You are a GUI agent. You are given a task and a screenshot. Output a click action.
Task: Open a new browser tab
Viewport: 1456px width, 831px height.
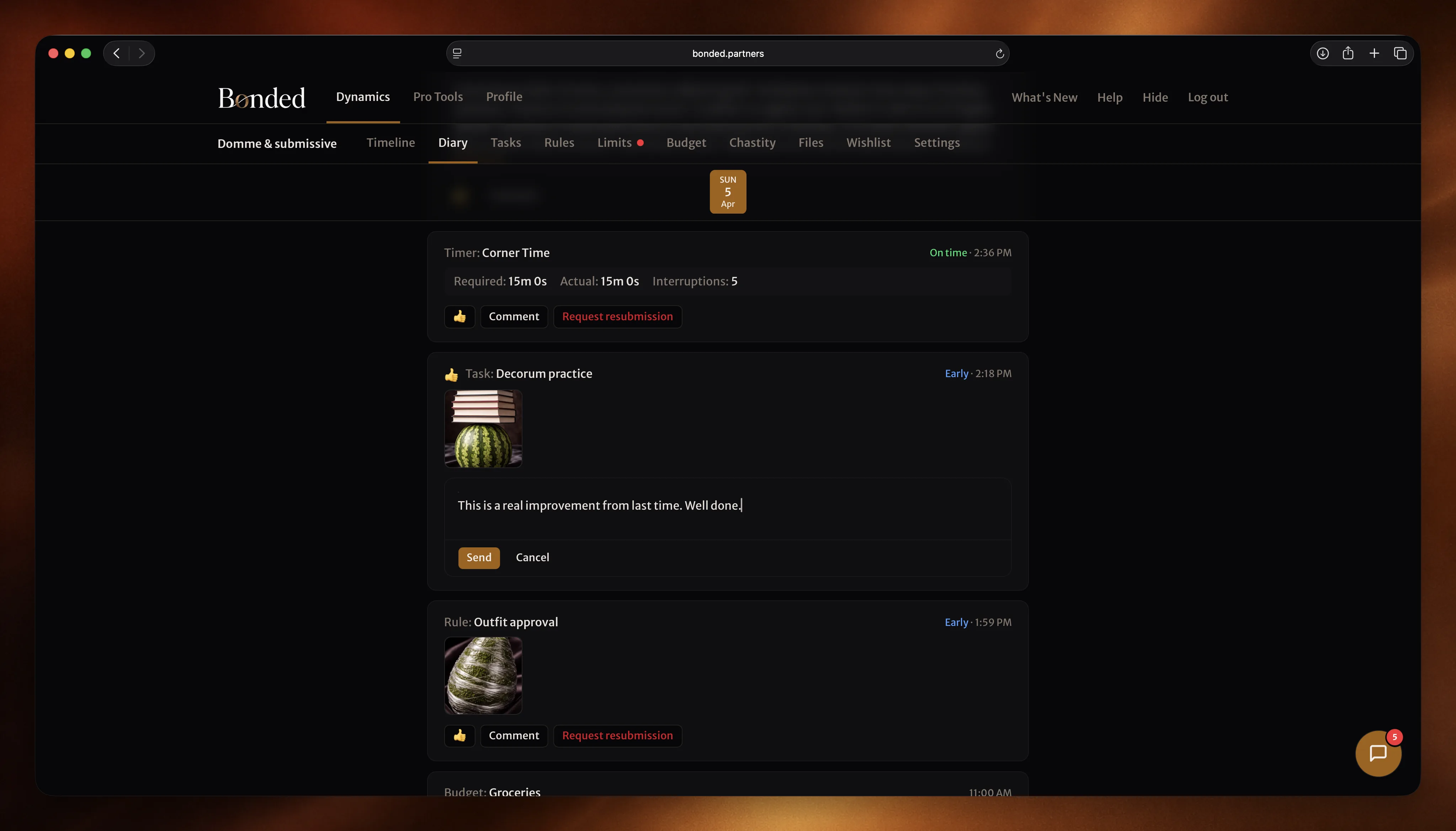pyautogui.click(x=1374, y=53)
